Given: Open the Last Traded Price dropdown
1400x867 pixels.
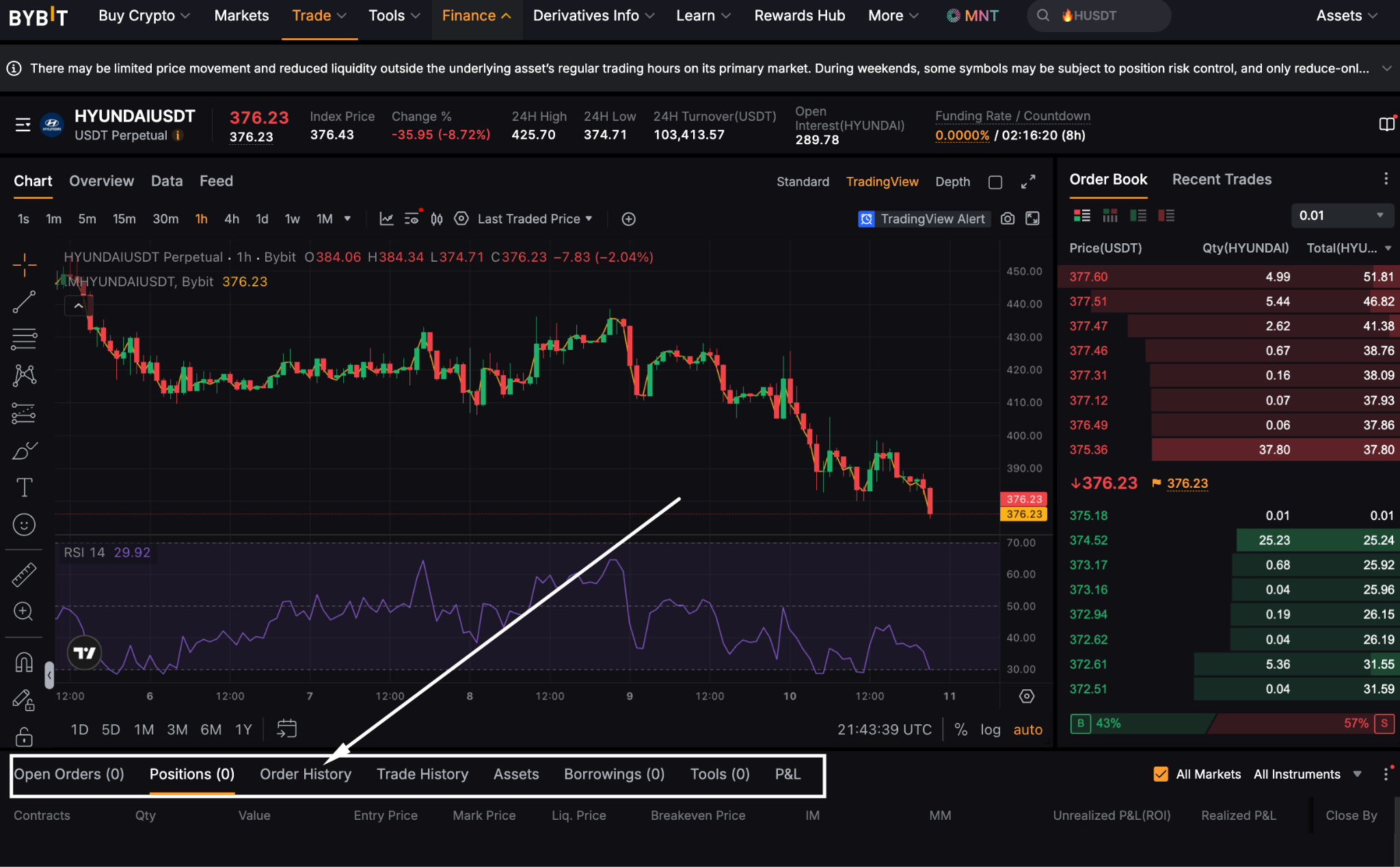Looking at the screenshot, I should click(535, 219).
